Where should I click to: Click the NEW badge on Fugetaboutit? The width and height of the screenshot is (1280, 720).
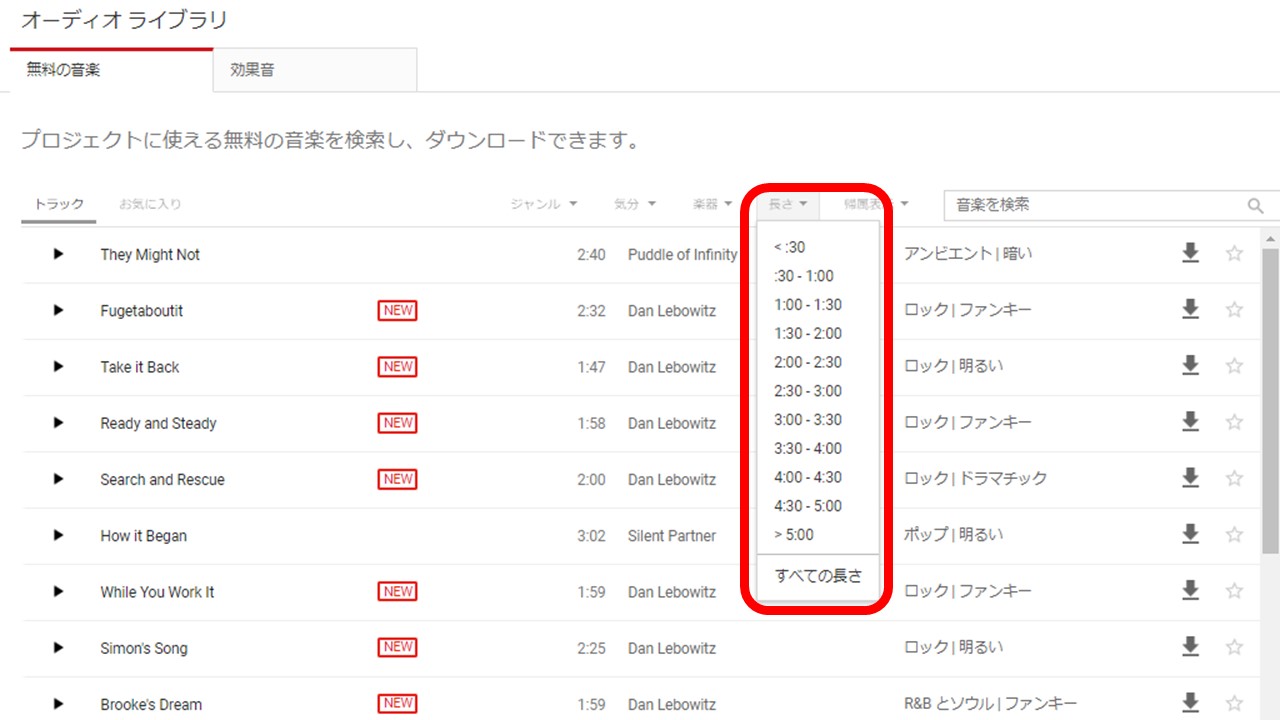[x=397, y=310]
